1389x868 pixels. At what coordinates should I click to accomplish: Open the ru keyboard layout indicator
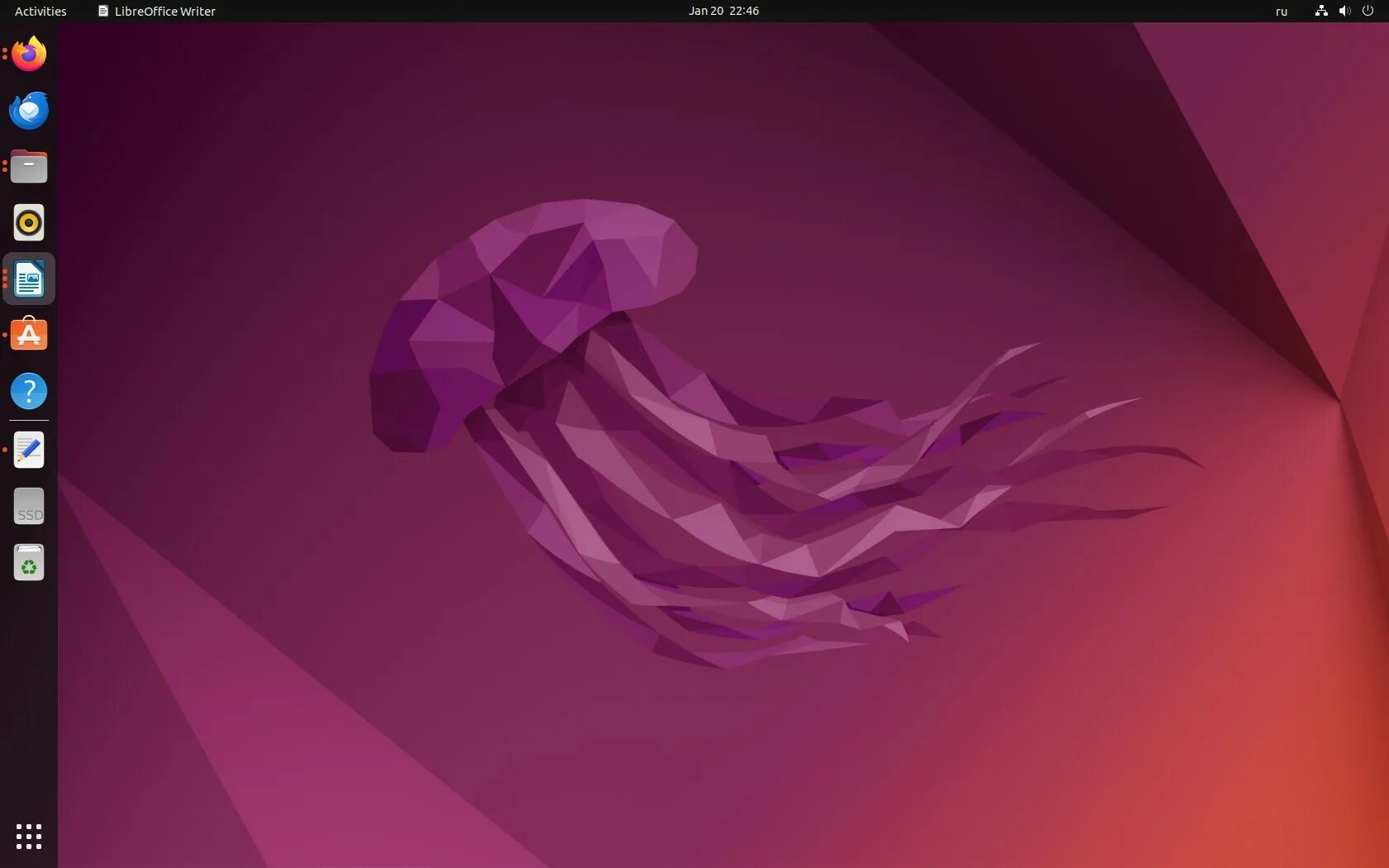[1282, 12]
